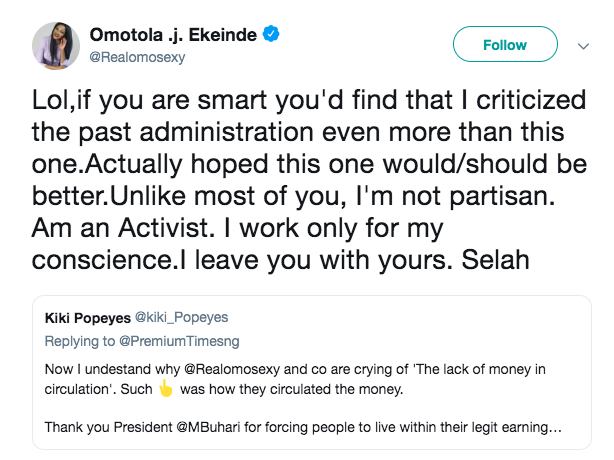Visit the @kiki_Popeyes handle
Image resolution: width=614 pixels, height=460 pixels.
(x=181, y=317)
